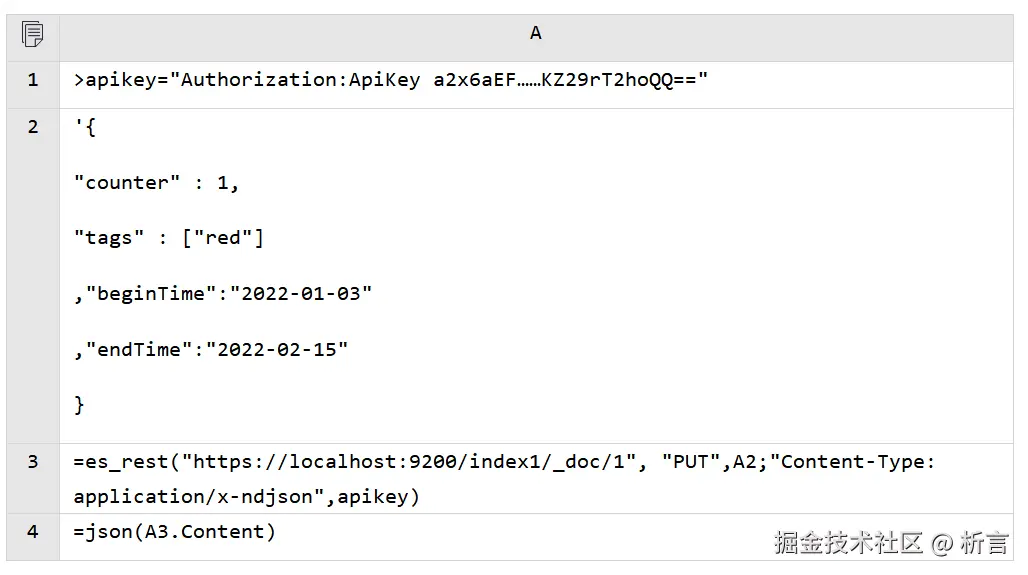Select row header 2
This screenshot has width=1028, height=575.
(33, 276)
